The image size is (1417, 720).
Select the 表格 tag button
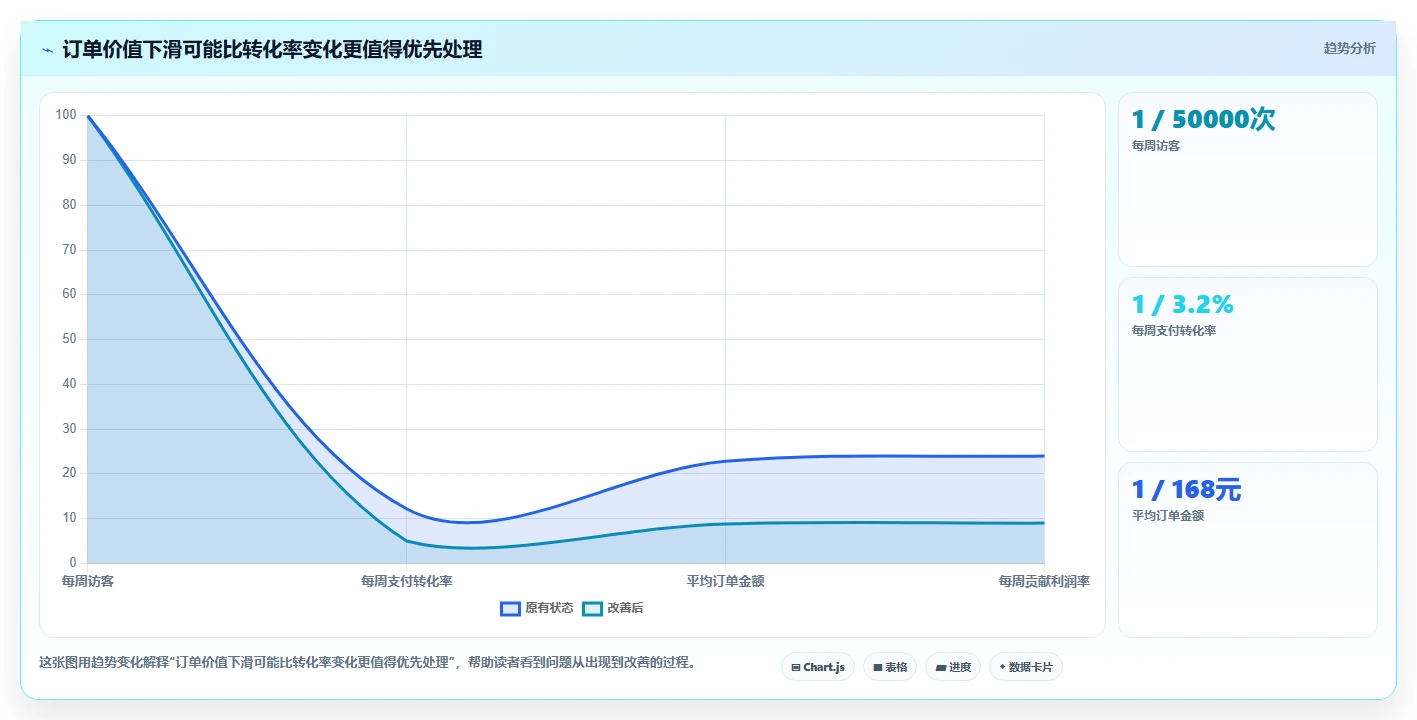(890, 667)
